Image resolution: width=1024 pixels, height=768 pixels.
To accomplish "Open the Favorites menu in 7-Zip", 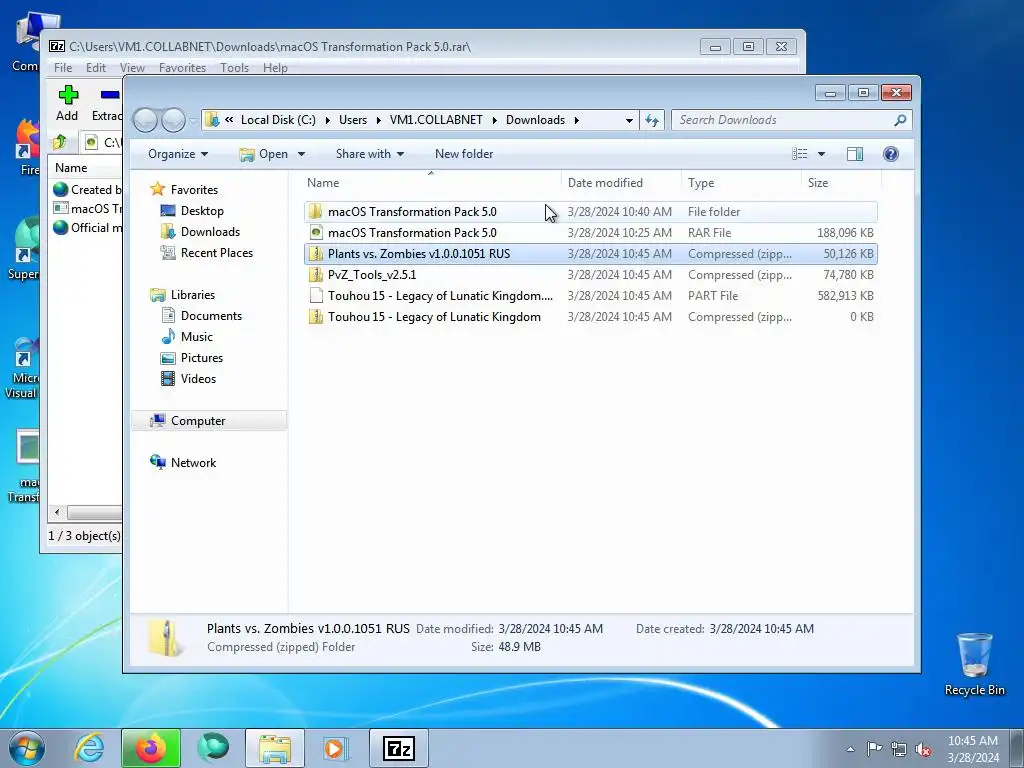I will point(182,68).
